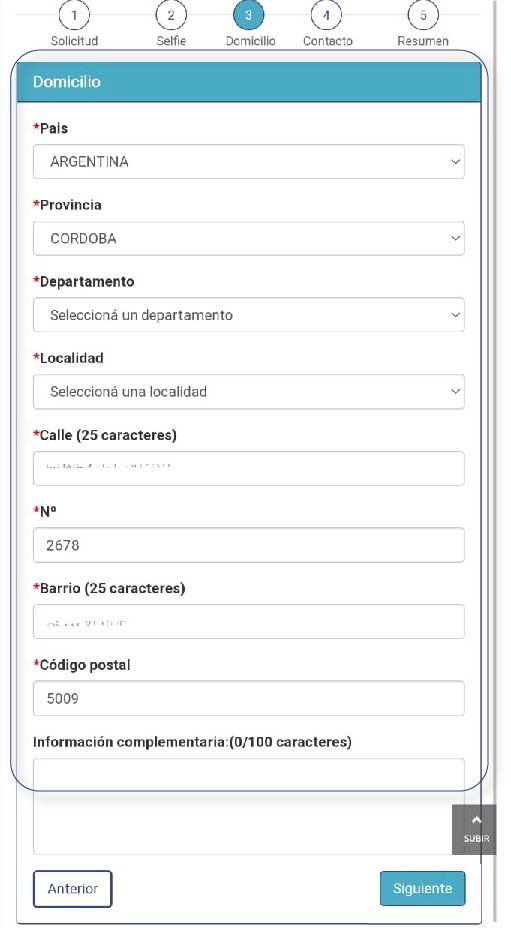The height and width of the screenshot is (928, 511).
Task: Click the Calle street name field
Action: (249, 468)
